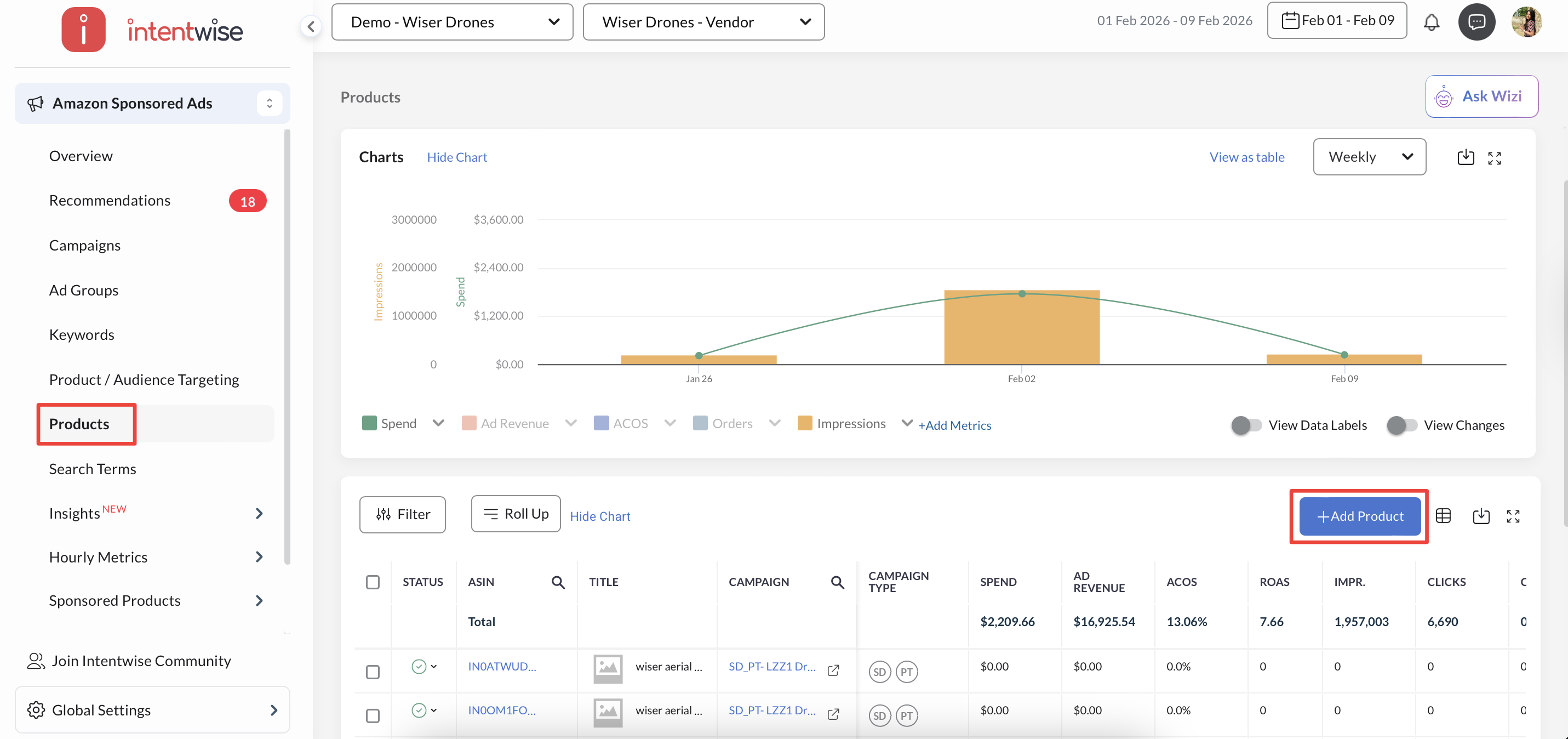Image resolution: width=1568 pixels, height=739 pixels.
Task: Check the select-all table header checkbox
Action: click(x=373, y=582)
